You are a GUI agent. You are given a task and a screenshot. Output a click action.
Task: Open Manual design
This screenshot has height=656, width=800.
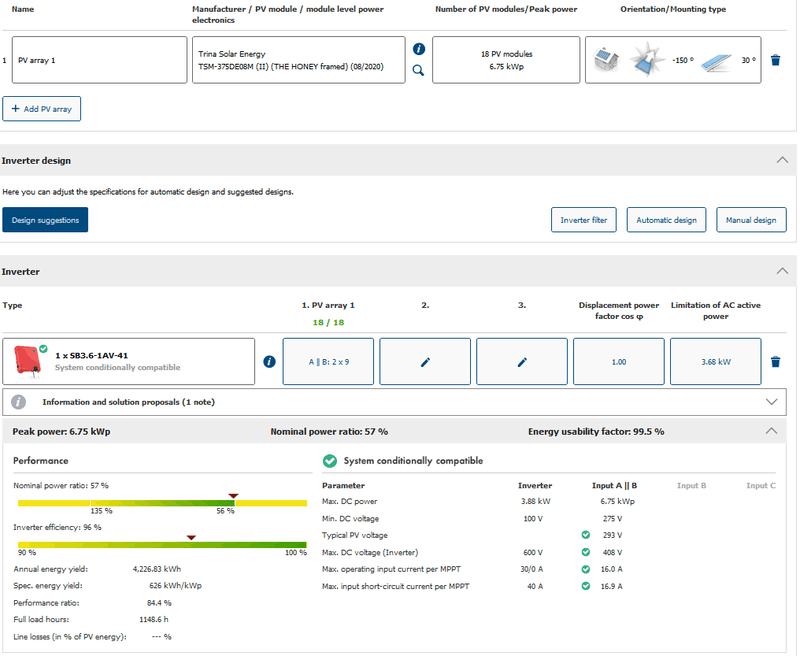tap(751, 220)
